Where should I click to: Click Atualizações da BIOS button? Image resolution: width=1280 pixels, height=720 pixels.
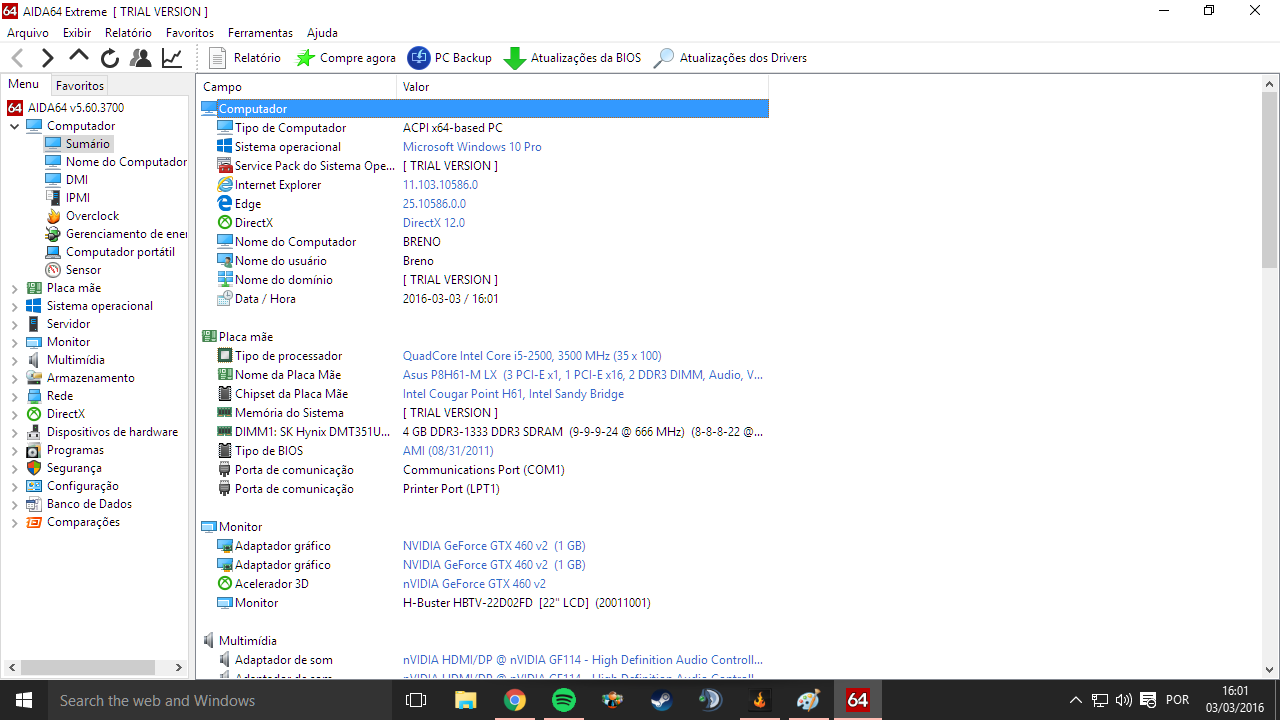(x=572, y=58)
